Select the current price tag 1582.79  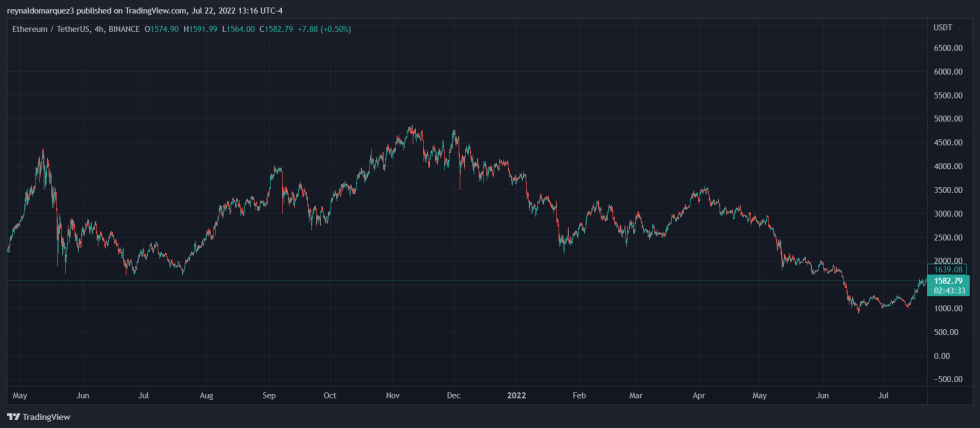[x=946, y=281]
